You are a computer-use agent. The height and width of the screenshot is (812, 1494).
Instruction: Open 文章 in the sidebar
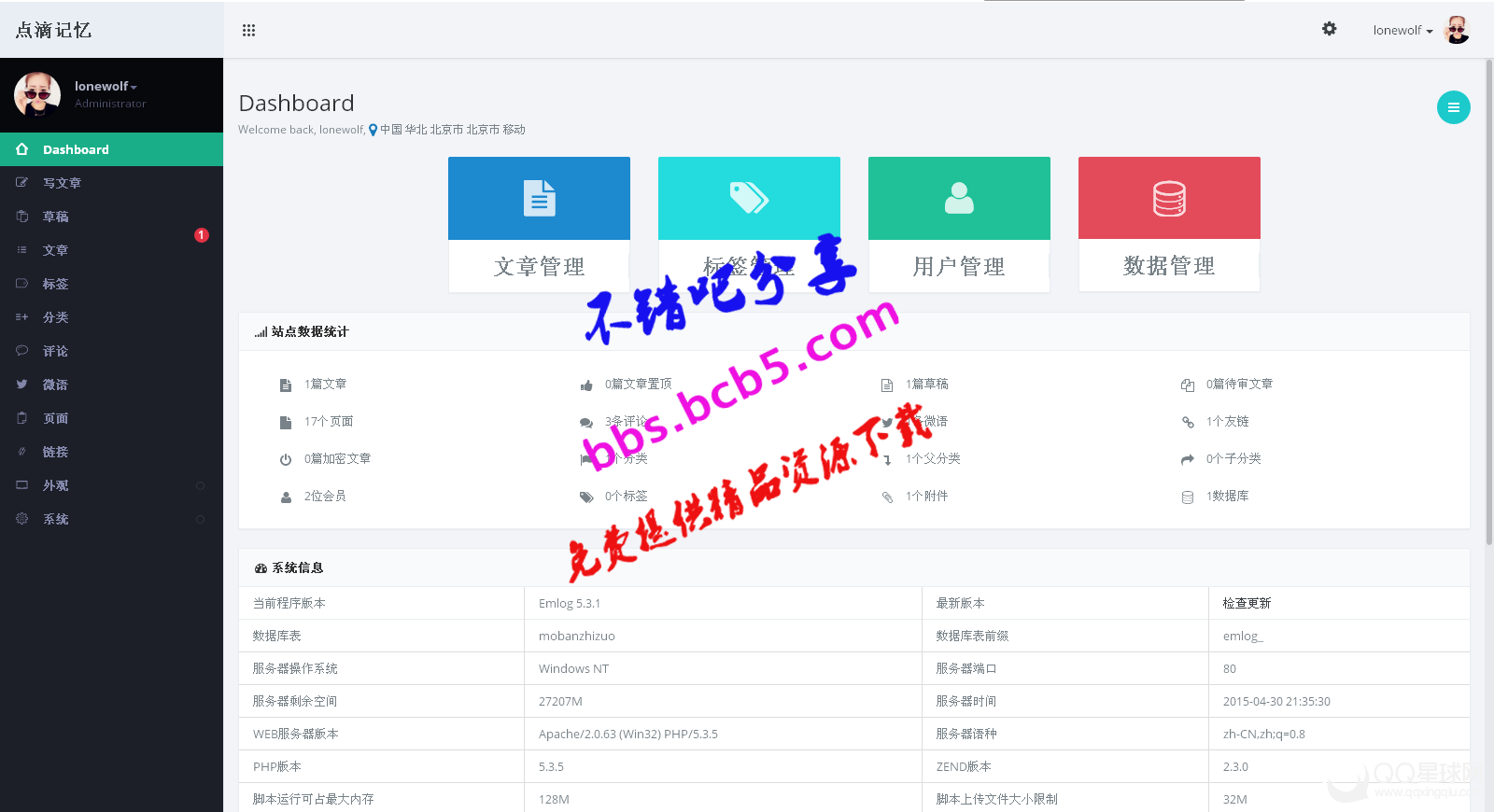click(x=111, y=250)
